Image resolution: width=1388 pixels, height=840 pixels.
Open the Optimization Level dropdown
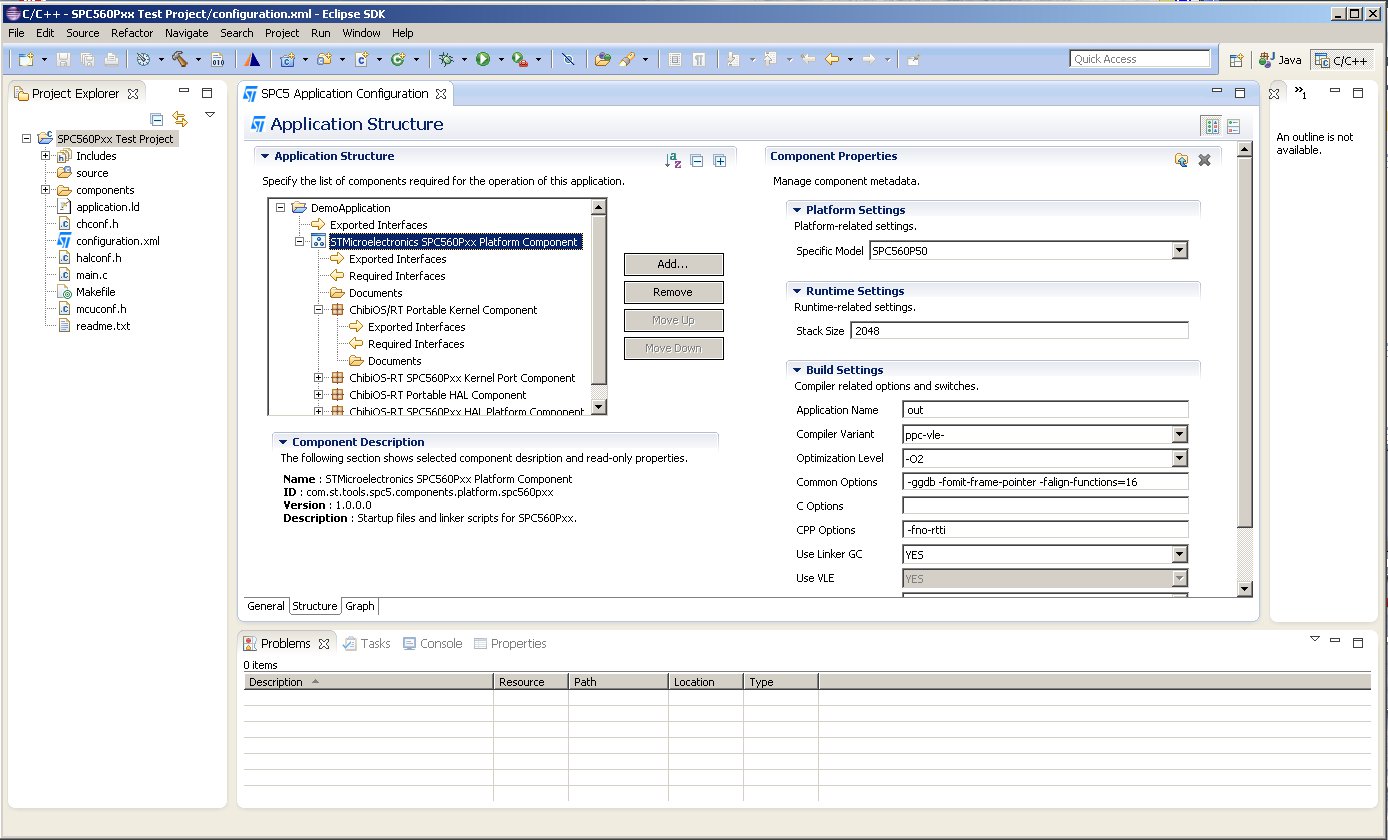click(1180, 458)
